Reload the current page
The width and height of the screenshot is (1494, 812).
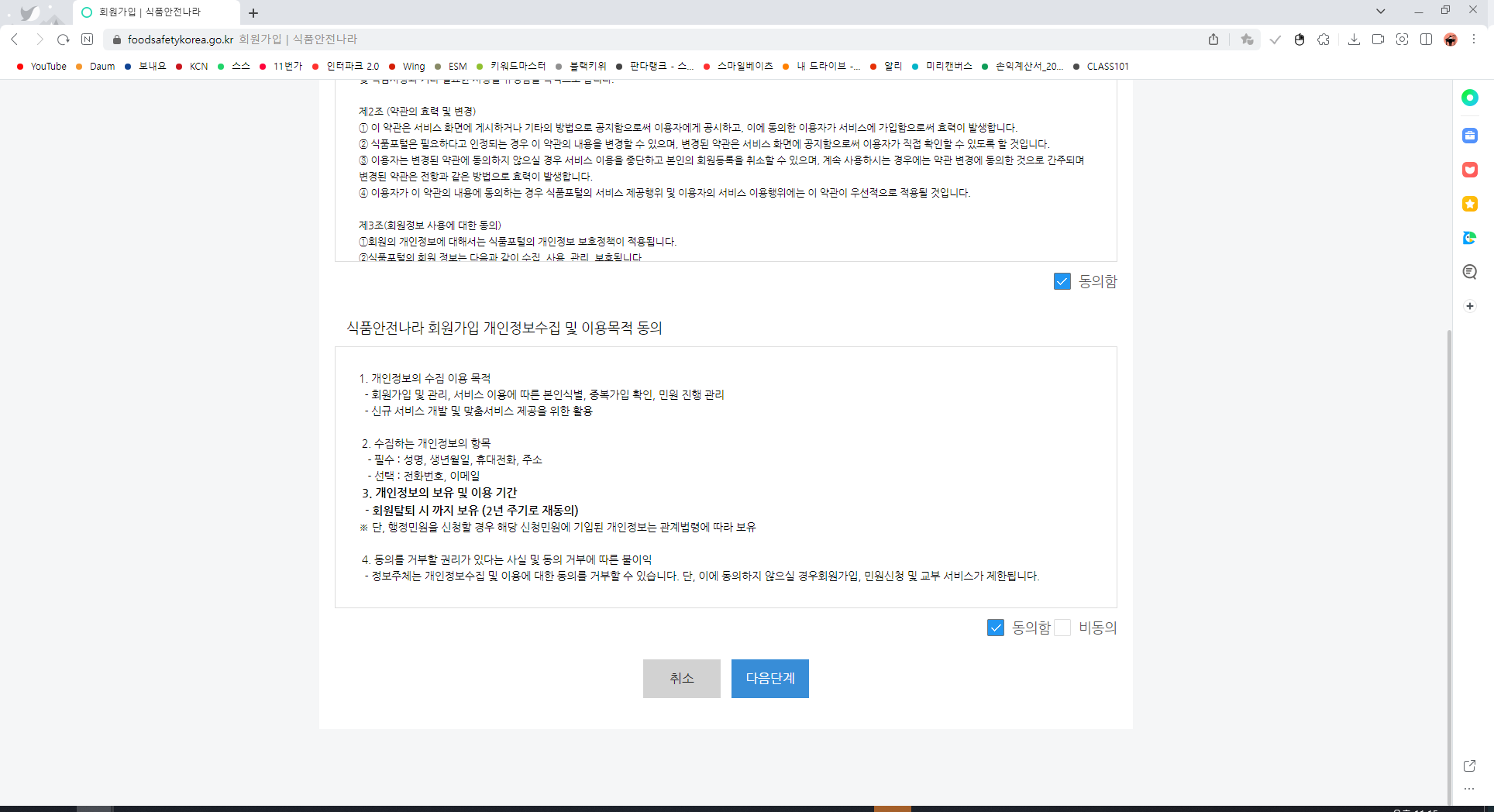64,40
